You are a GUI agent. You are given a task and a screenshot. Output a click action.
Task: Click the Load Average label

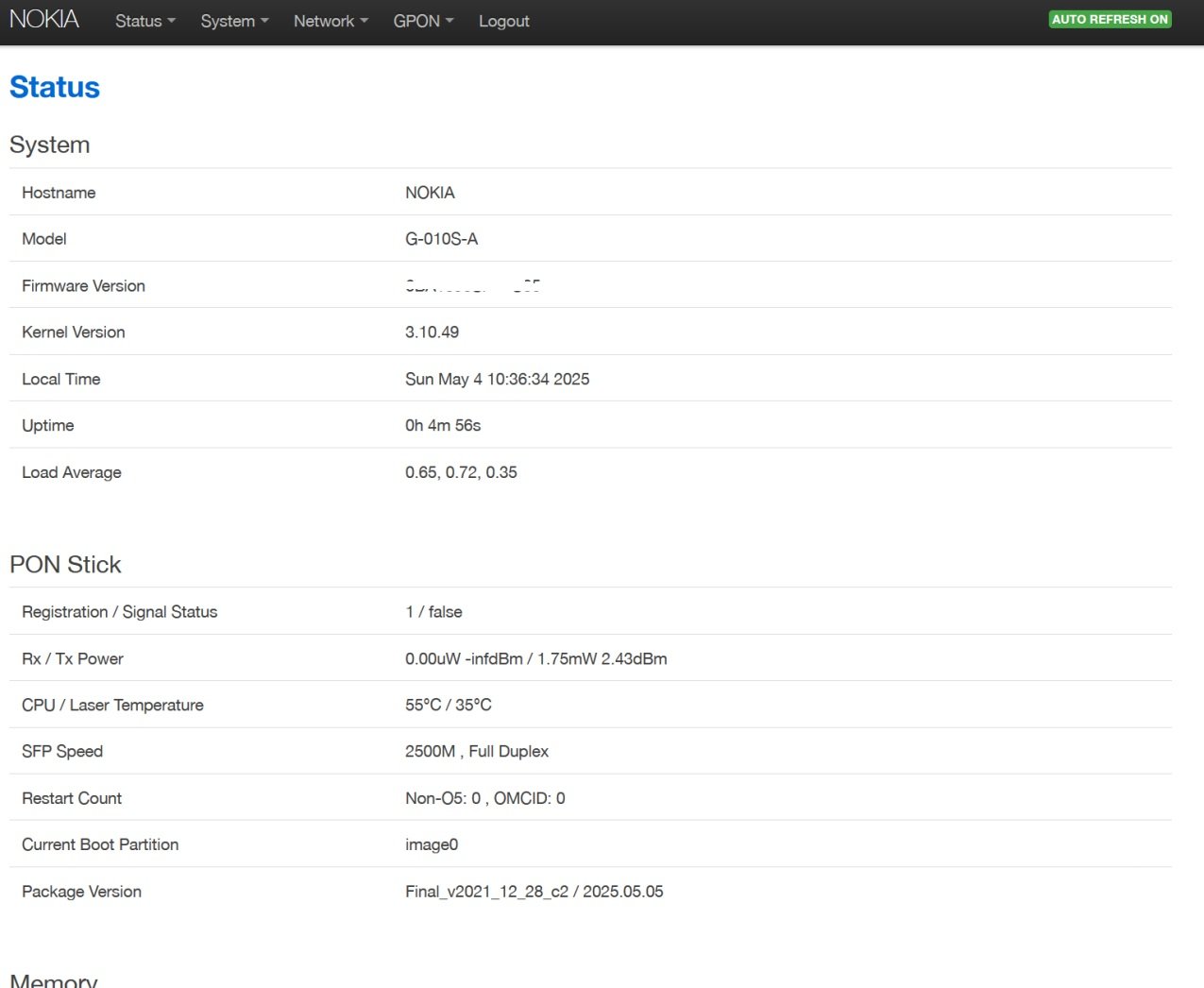(72, 472)
